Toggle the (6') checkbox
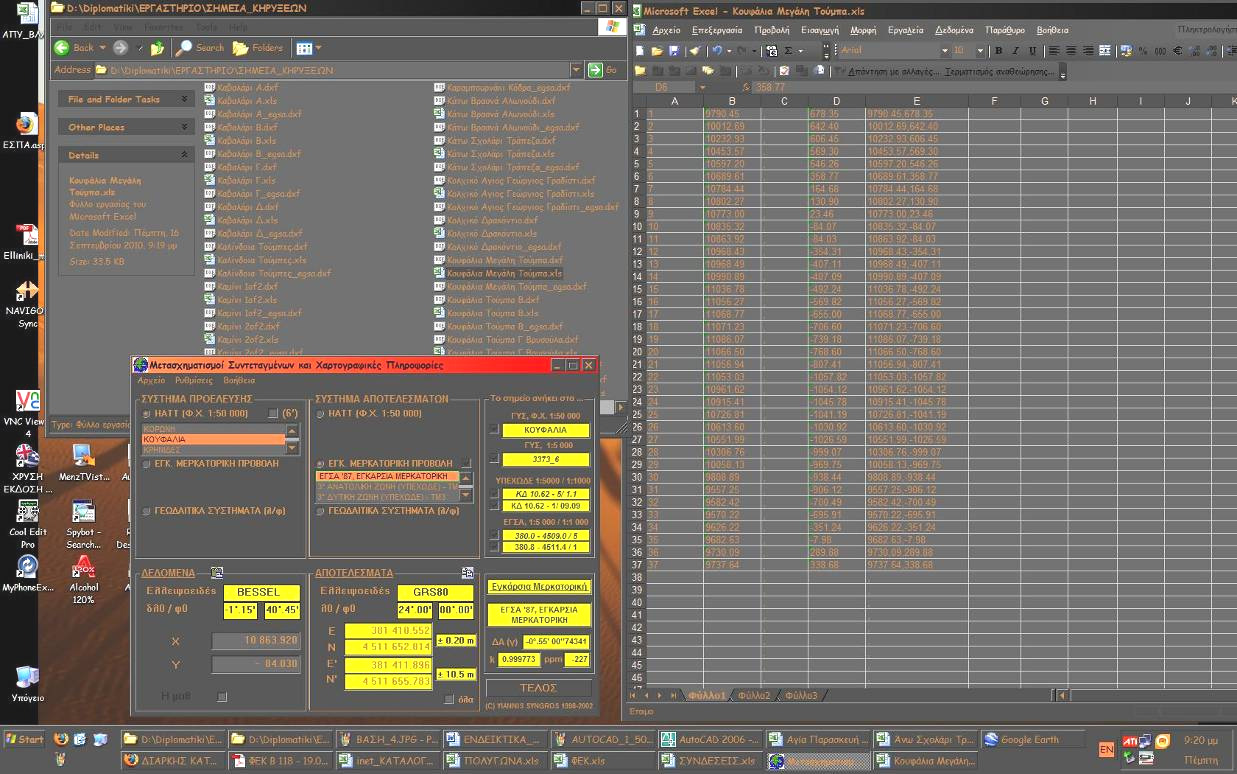This screenshot has height=774, width=1237. [x=273, y=414]
